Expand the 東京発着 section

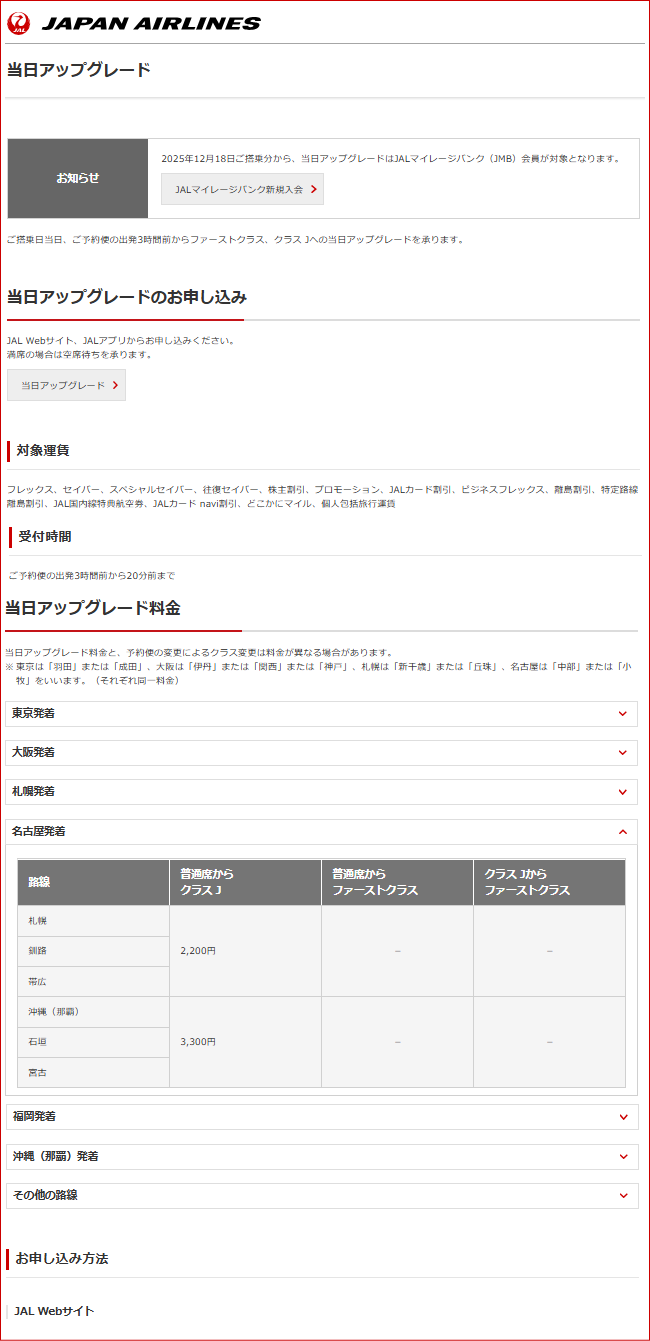pyautogui.click(x=322, y=713)
